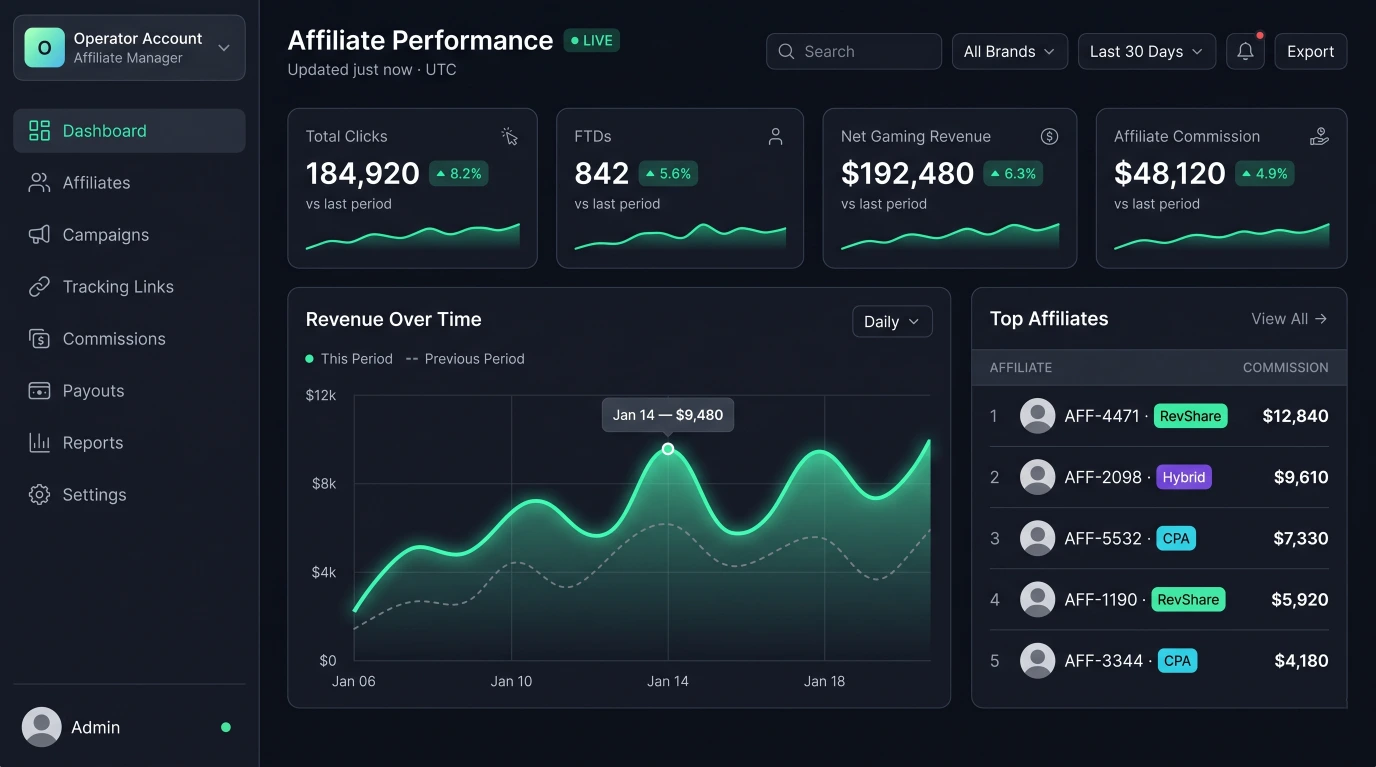This screenshot has width=1376, height=767.
Task: Click the Affiliates people icon in sidebar
Action: click(x=39, y=183)
